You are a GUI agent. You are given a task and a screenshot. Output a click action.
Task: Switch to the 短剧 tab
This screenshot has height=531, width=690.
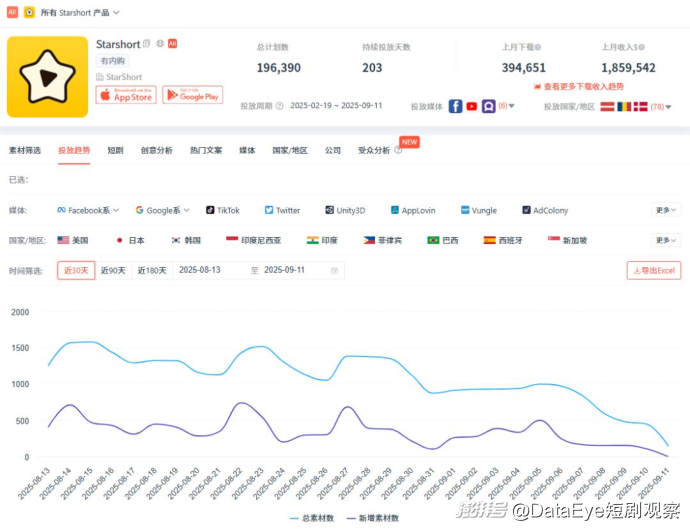[115, 150]
